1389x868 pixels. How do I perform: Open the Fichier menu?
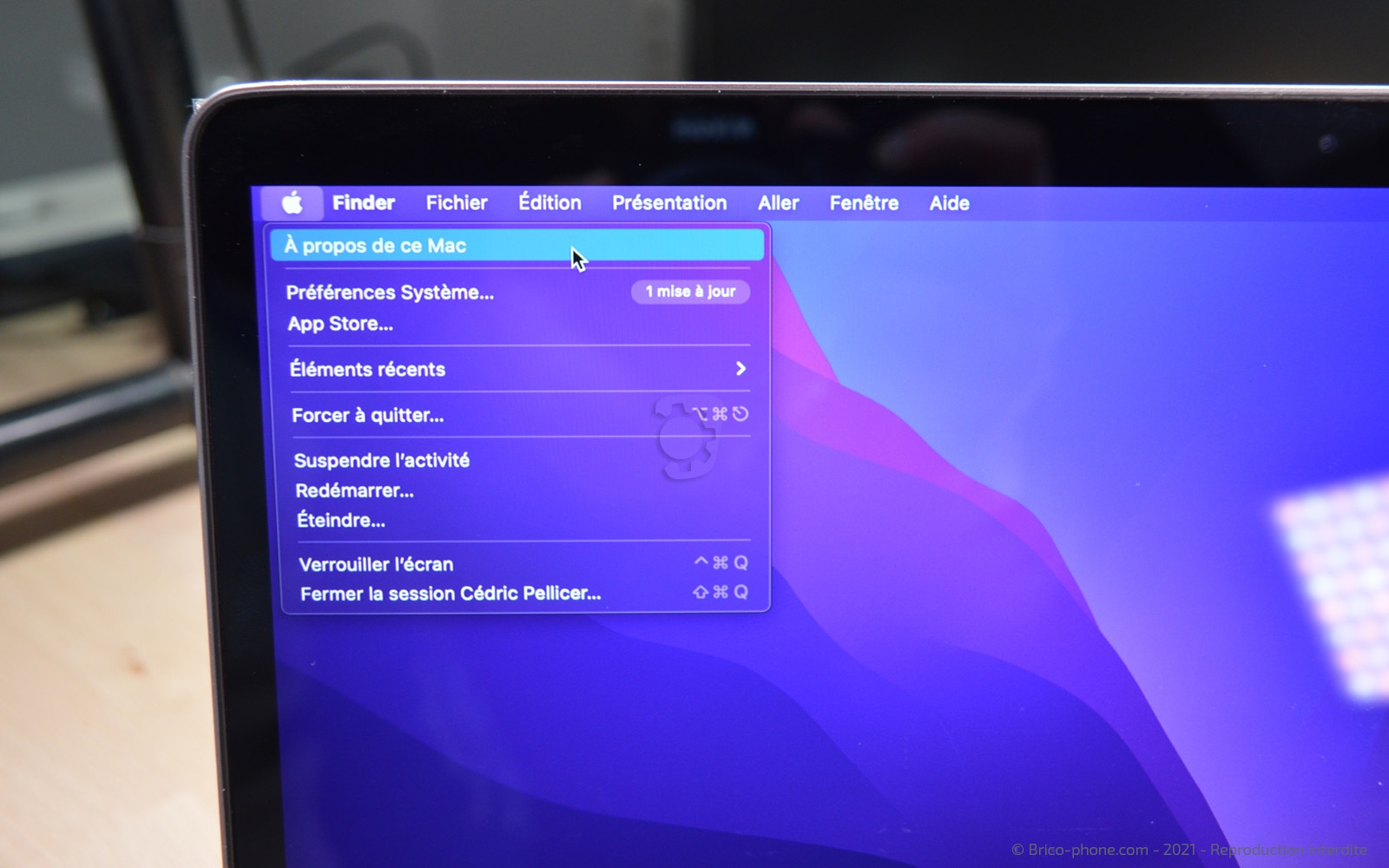[457, 203]
